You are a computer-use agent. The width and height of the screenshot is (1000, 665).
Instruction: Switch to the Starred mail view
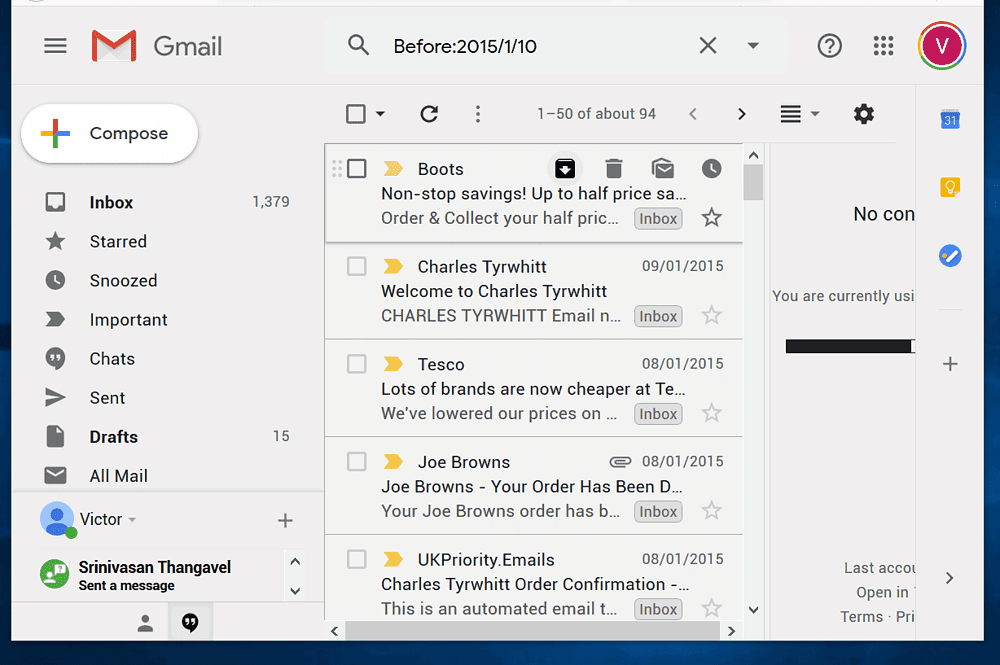pos(118,241)
